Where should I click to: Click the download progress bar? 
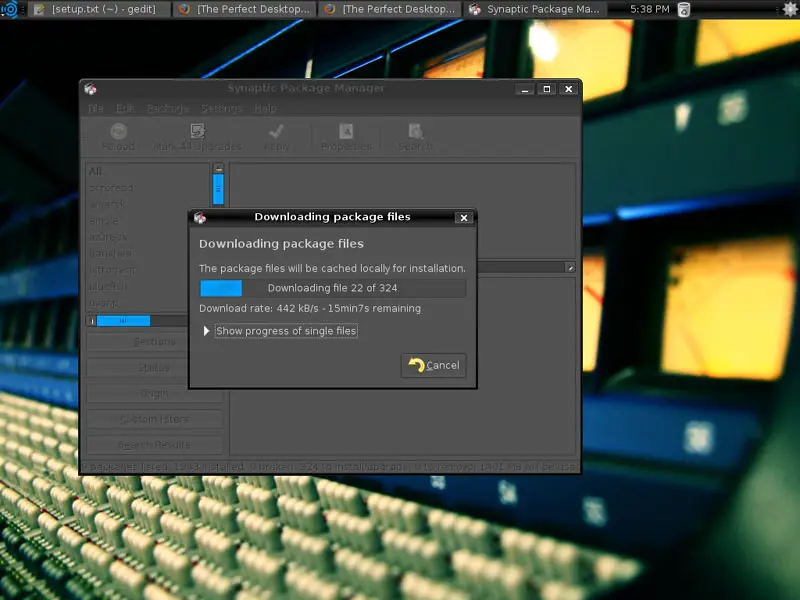coord(333,288)
